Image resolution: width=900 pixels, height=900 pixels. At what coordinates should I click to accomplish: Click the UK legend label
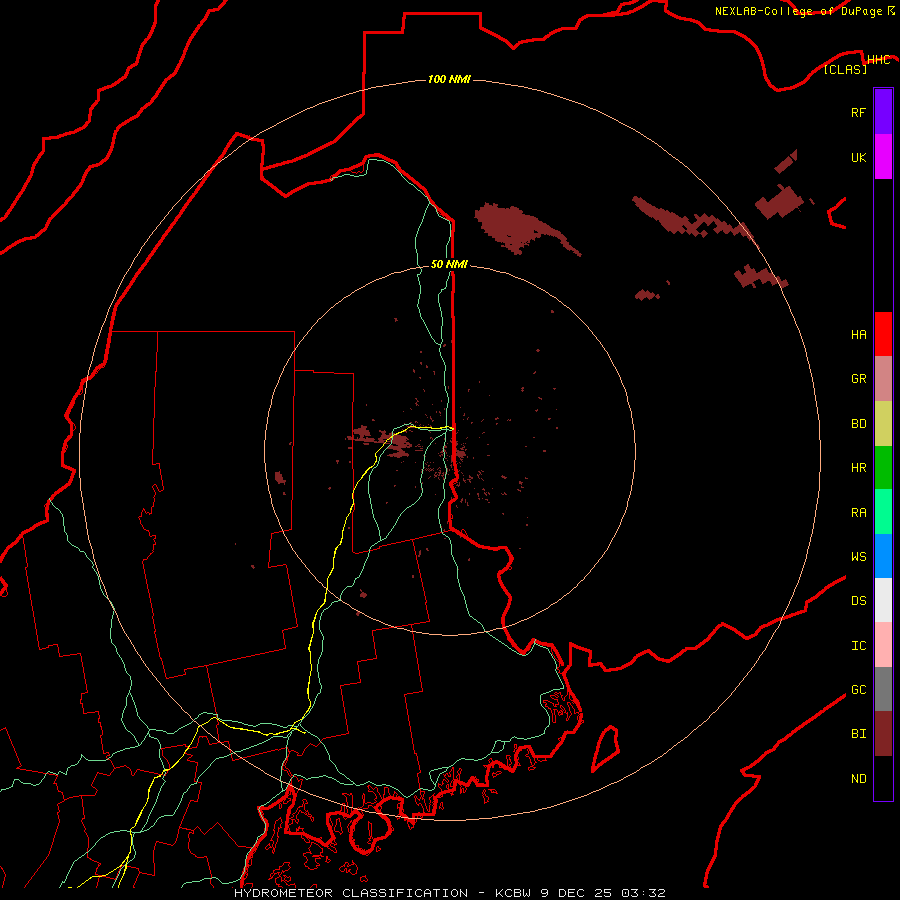click(x=858, y=157)
